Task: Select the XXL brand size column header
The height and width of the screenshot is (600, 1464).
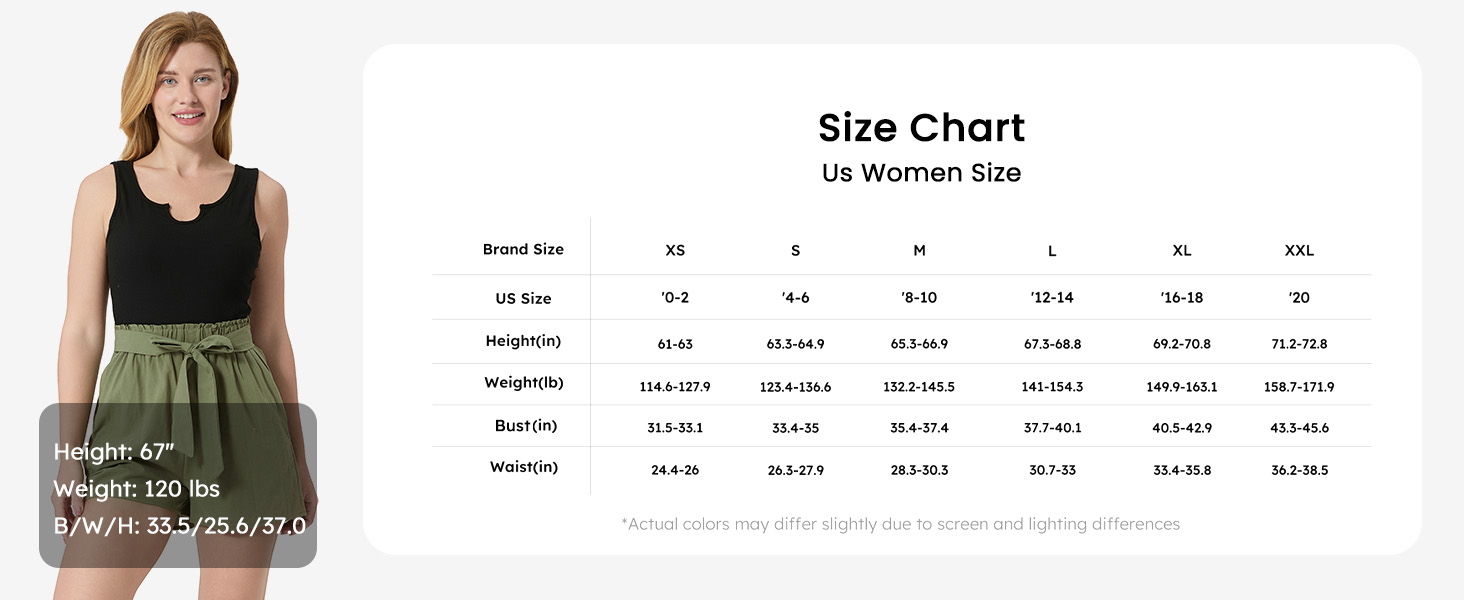Action: pos(1299,251)
